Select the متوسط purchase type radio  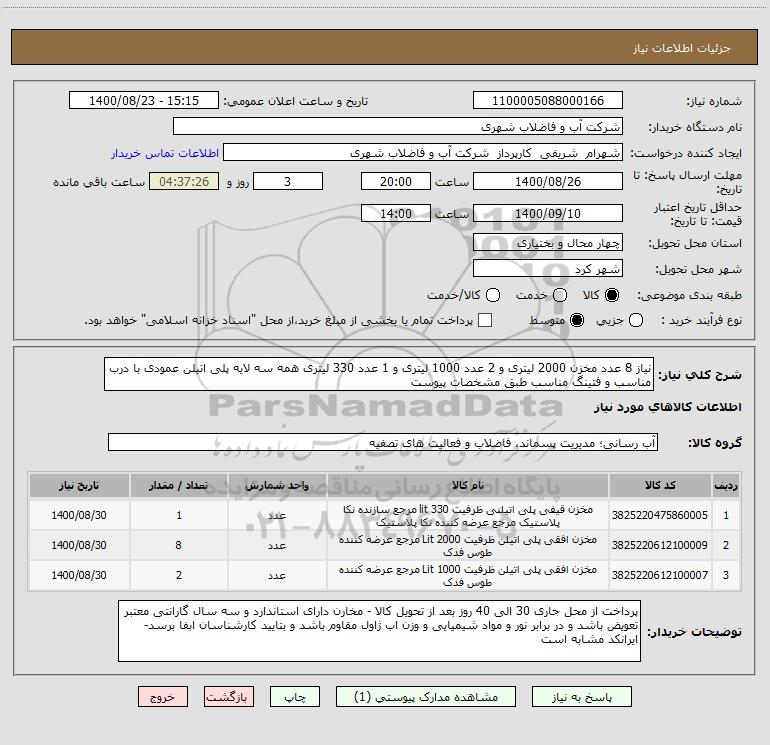point(577,320)
